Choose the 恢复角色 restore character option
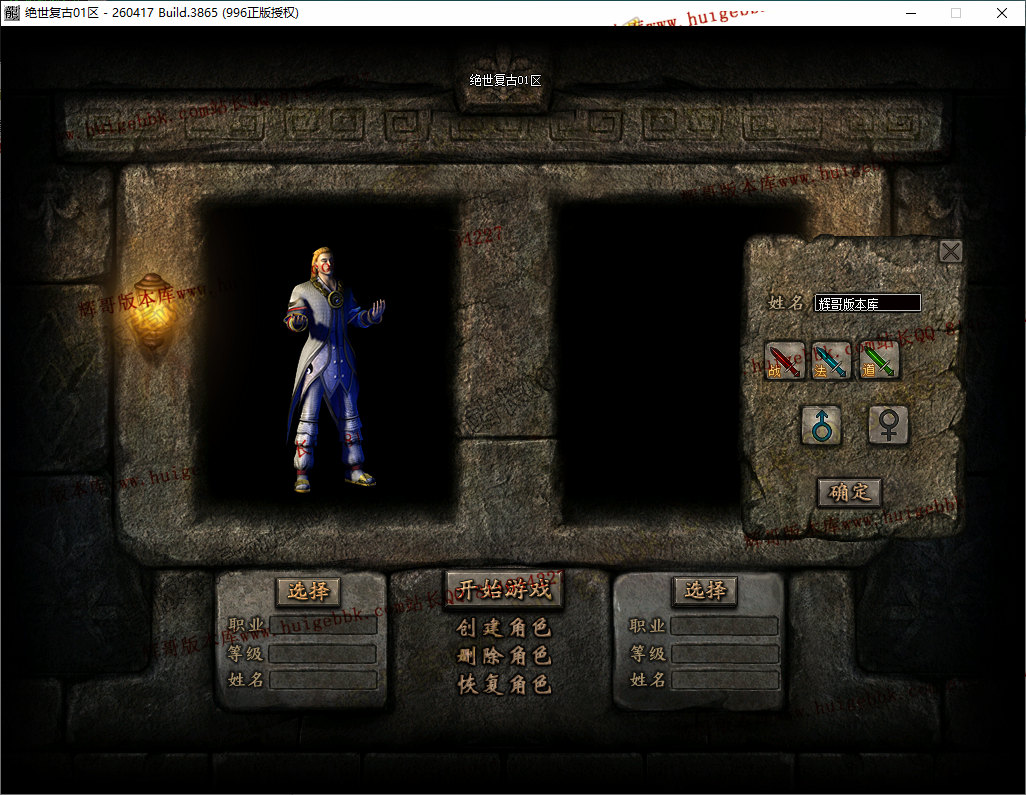This screenshot has width=1026, height=795. click(504, 684)
